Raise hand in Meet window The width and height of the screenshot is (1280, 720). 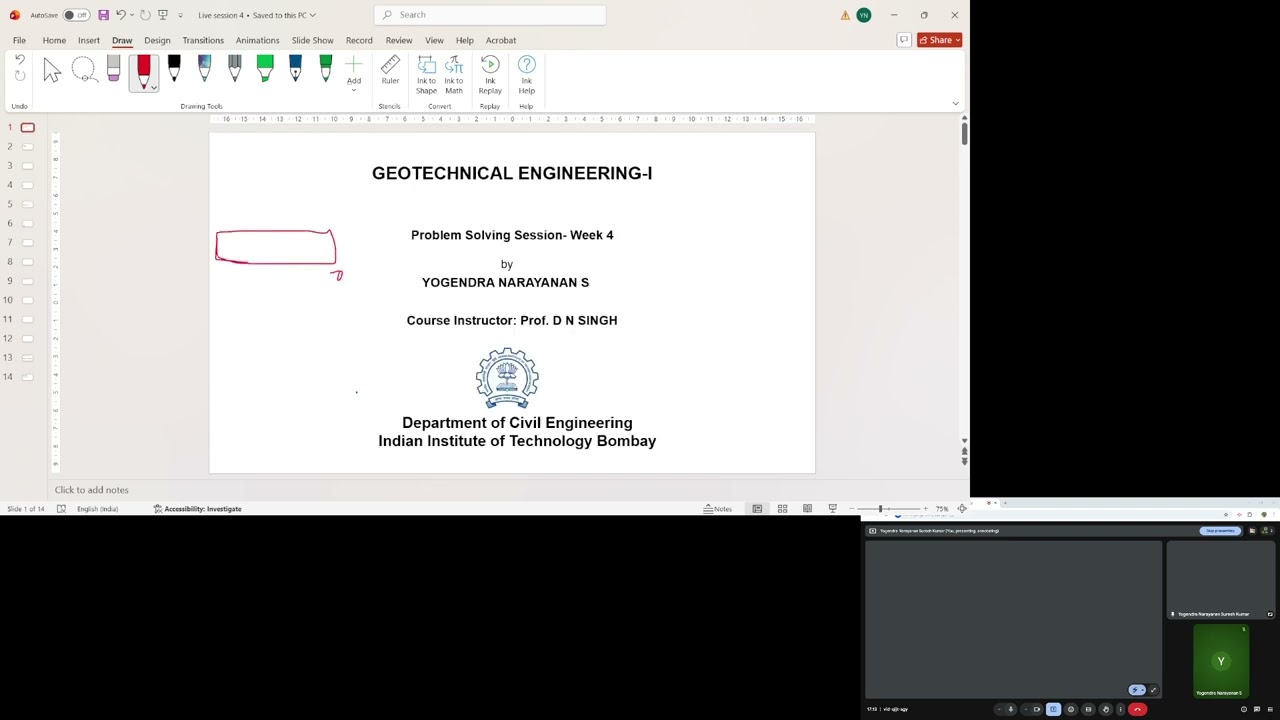(x=1105, y=709)
